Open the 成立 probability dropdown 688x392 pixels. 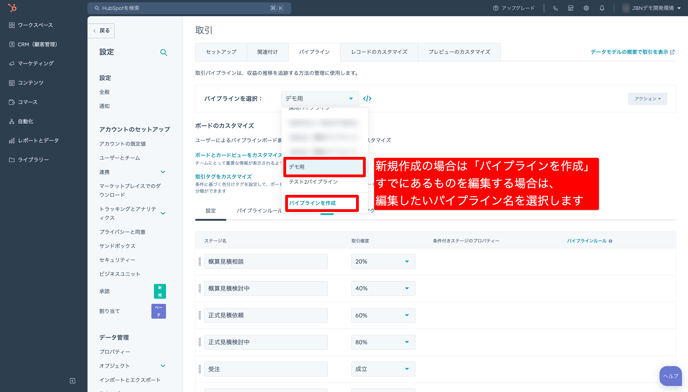(383, 369)
